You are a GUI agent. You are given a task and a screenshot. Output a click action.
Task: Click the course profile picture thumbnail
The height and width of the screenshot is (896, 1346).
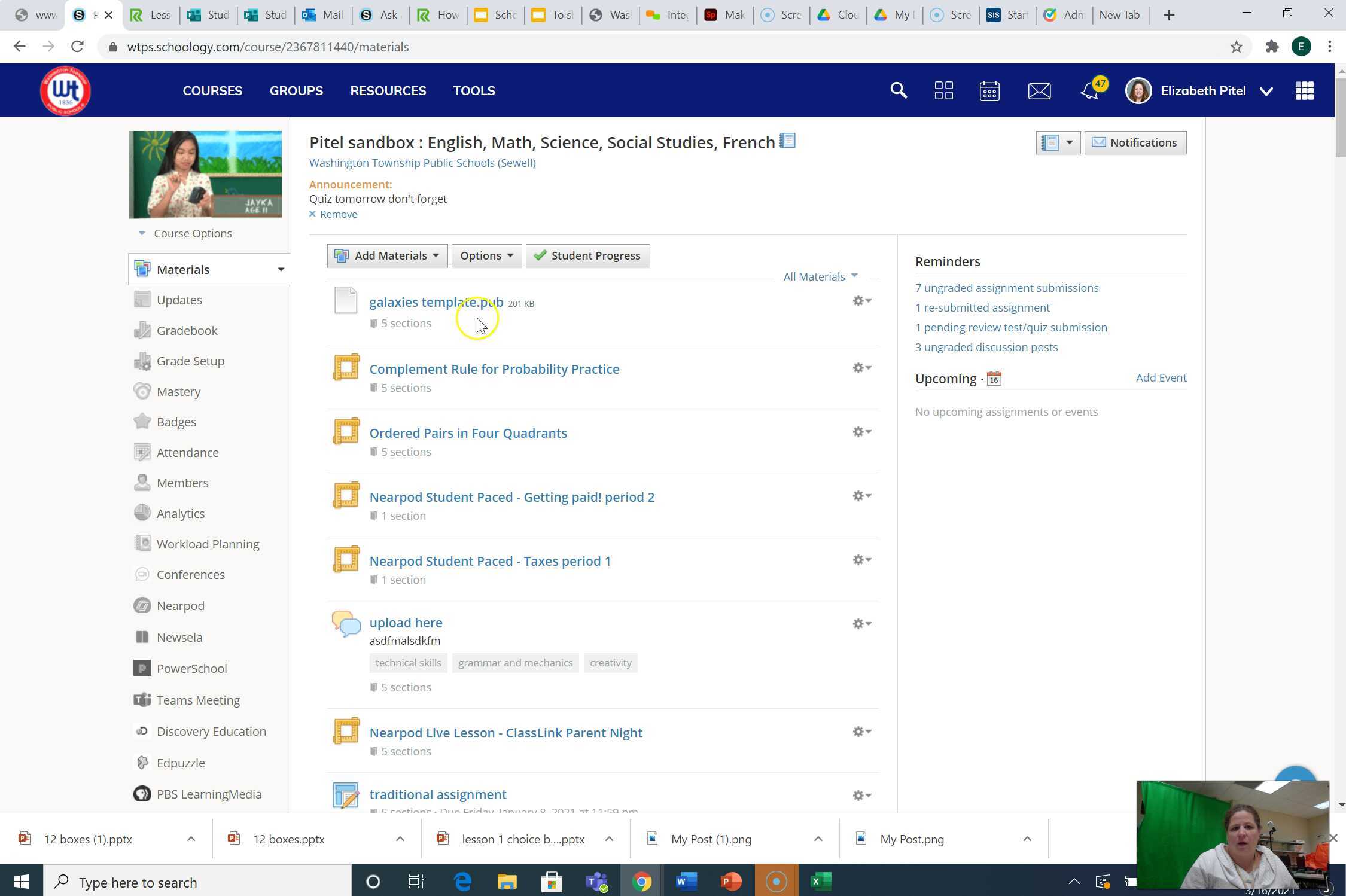205,175
